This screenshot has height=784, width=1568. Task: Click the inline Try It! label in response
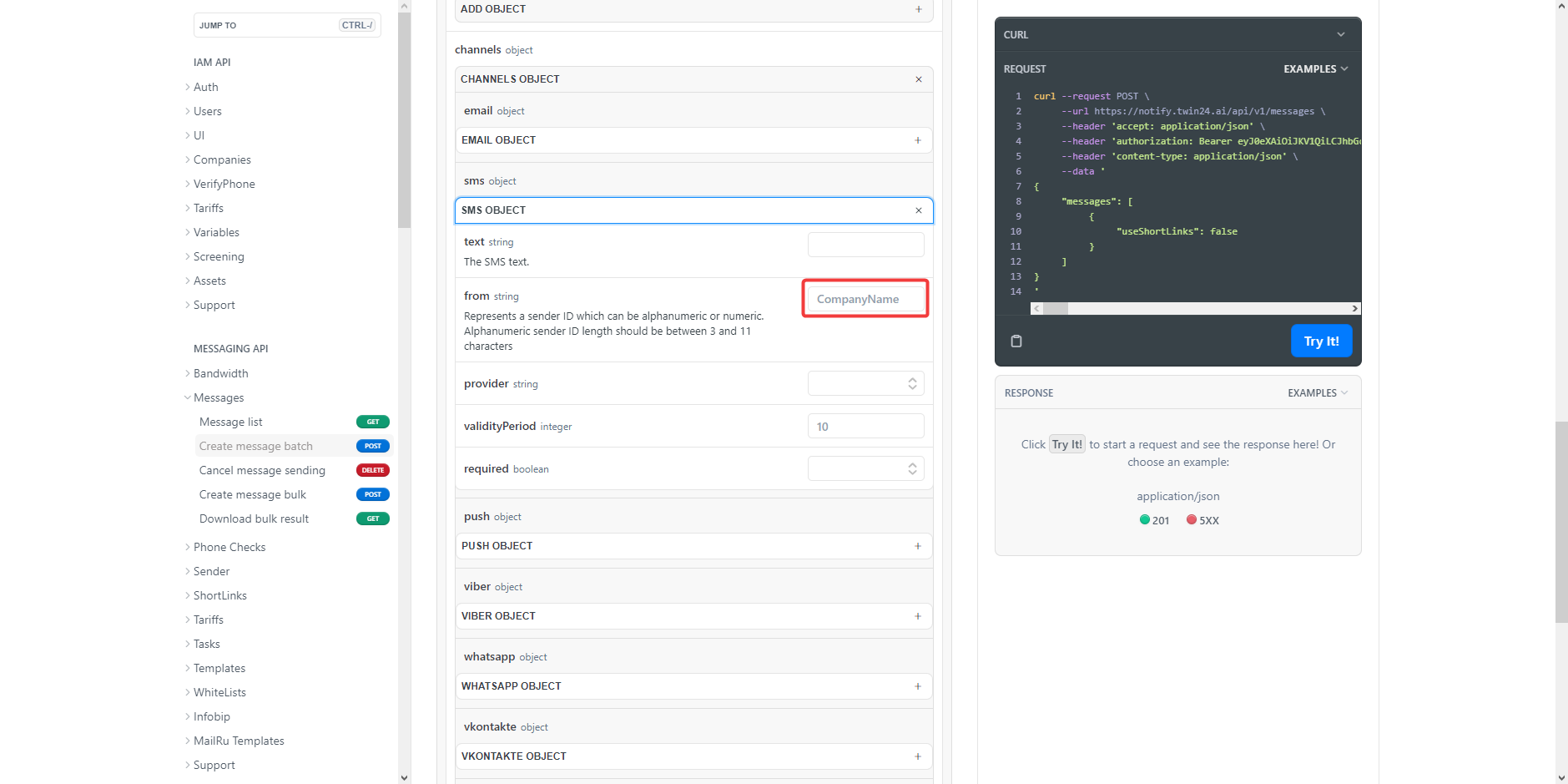(1066, 444)
